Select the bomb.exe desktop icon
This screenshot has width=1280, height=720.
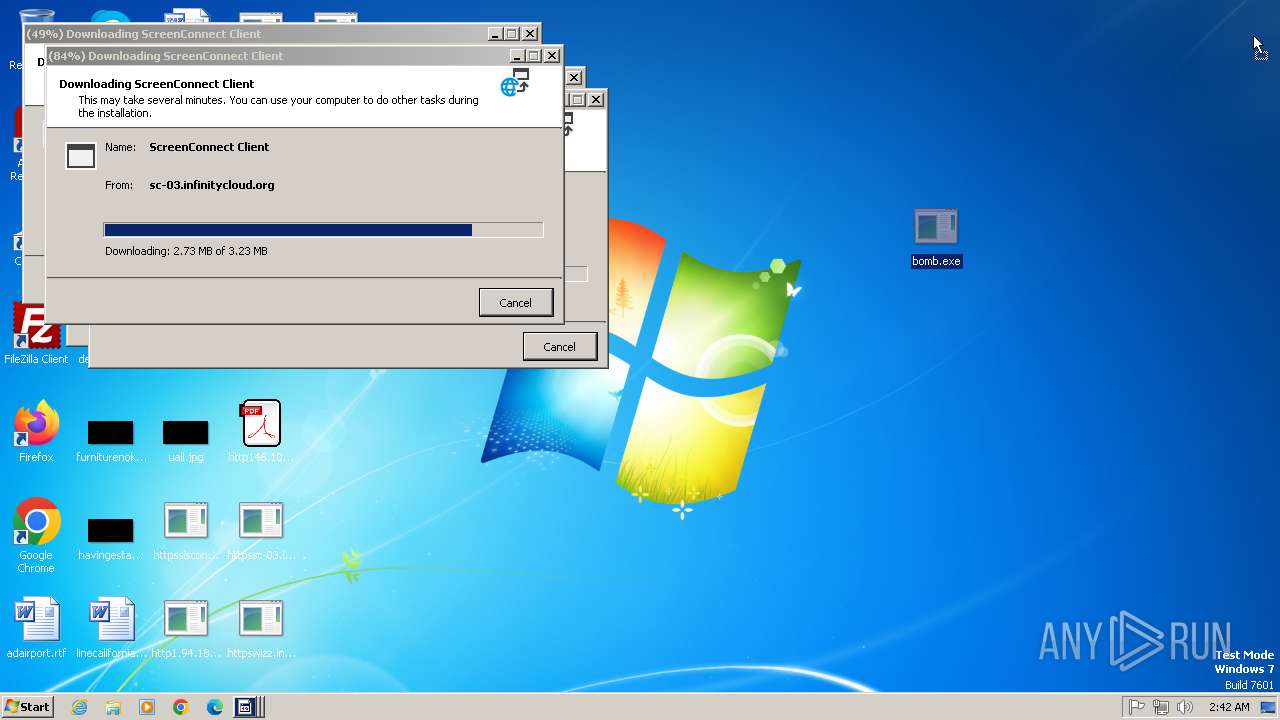[936, 238]
